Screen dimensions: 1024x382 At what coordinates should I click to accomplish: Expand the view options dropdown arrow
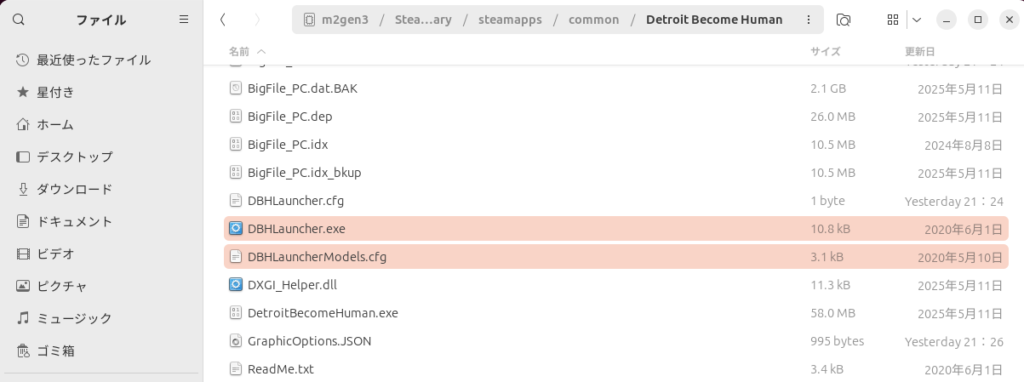tap(917, 20)
